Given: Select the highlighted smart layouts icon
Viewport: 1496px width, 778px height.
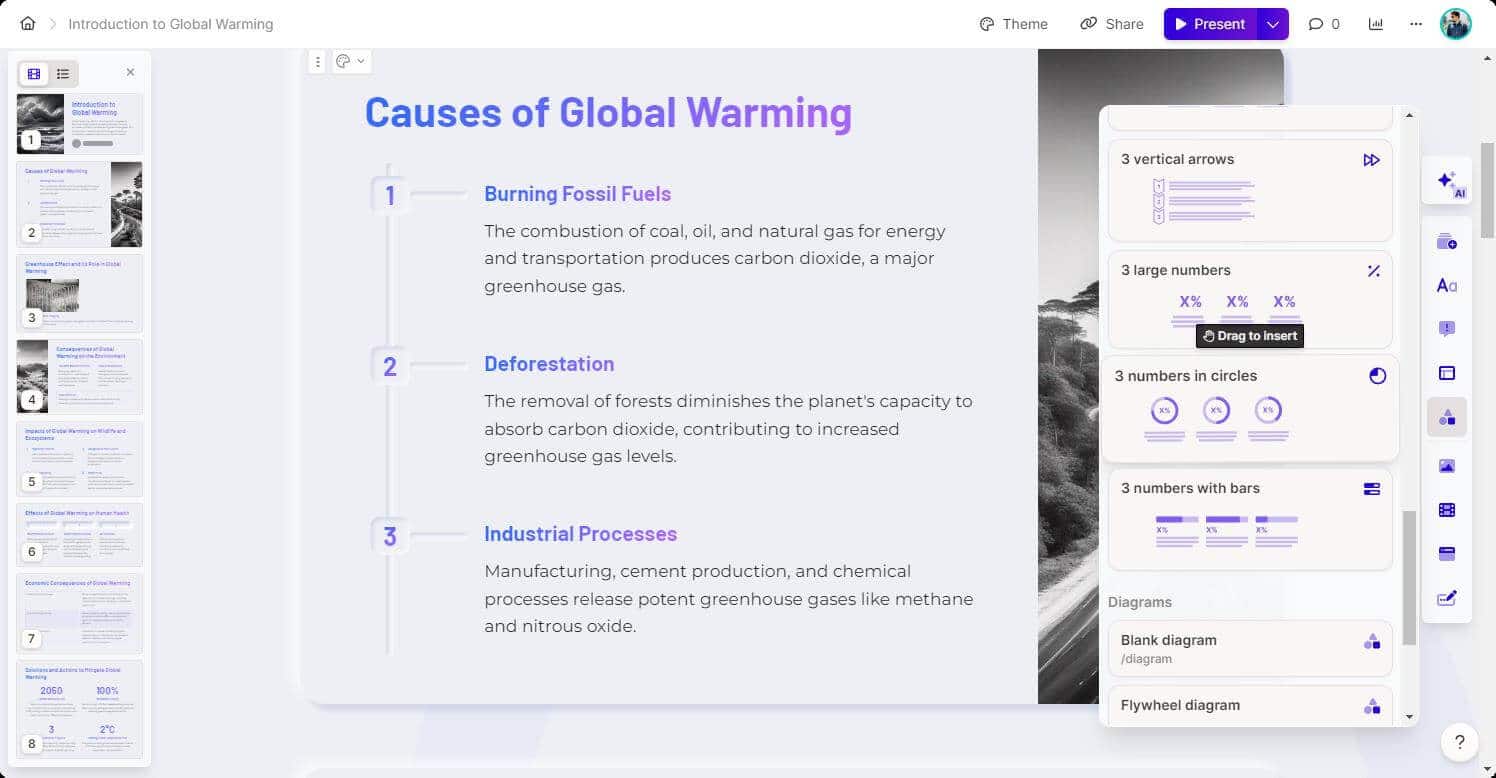Looking at the screenshot, I should click(1447, 417).
